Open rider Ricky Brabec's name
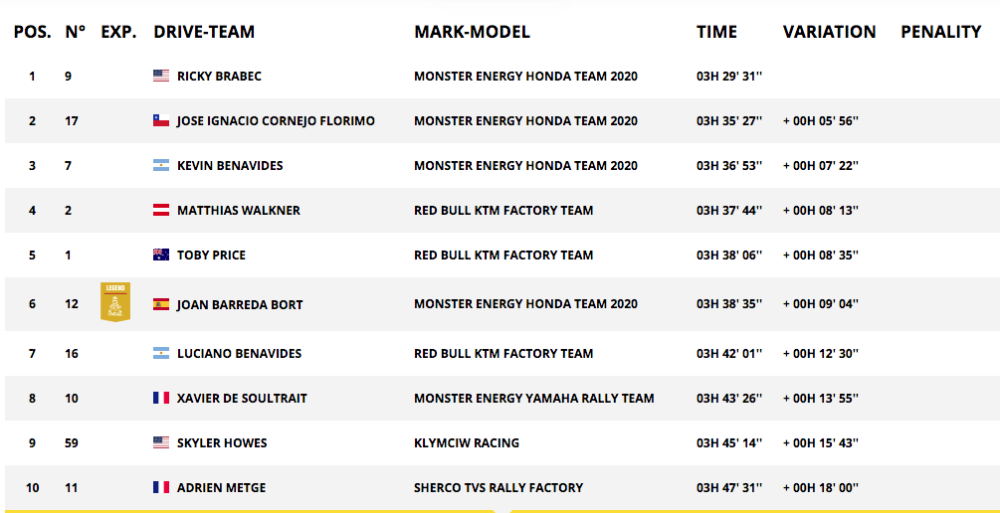This screenshot has height=513, width=1000. (x=219, y=76)
